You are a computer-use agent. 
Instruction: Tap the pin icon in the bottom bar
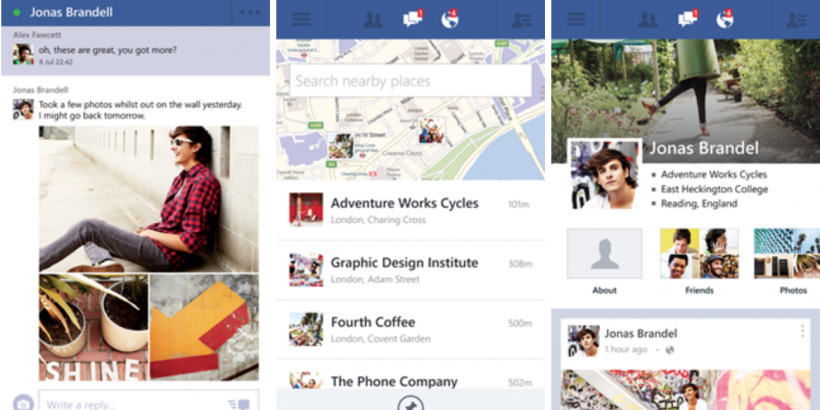pyautogui.click(x=410, y=404)
